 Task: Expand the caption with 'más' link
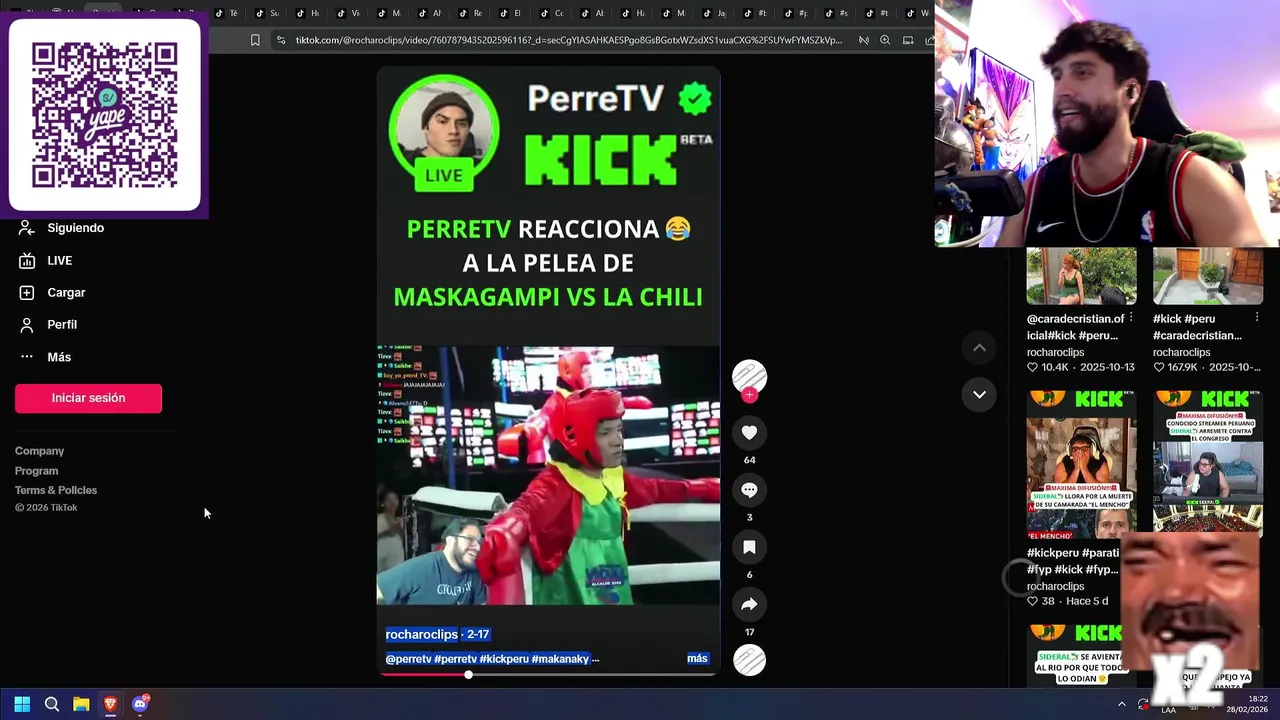pyautogui.click(x=697, y=658)
